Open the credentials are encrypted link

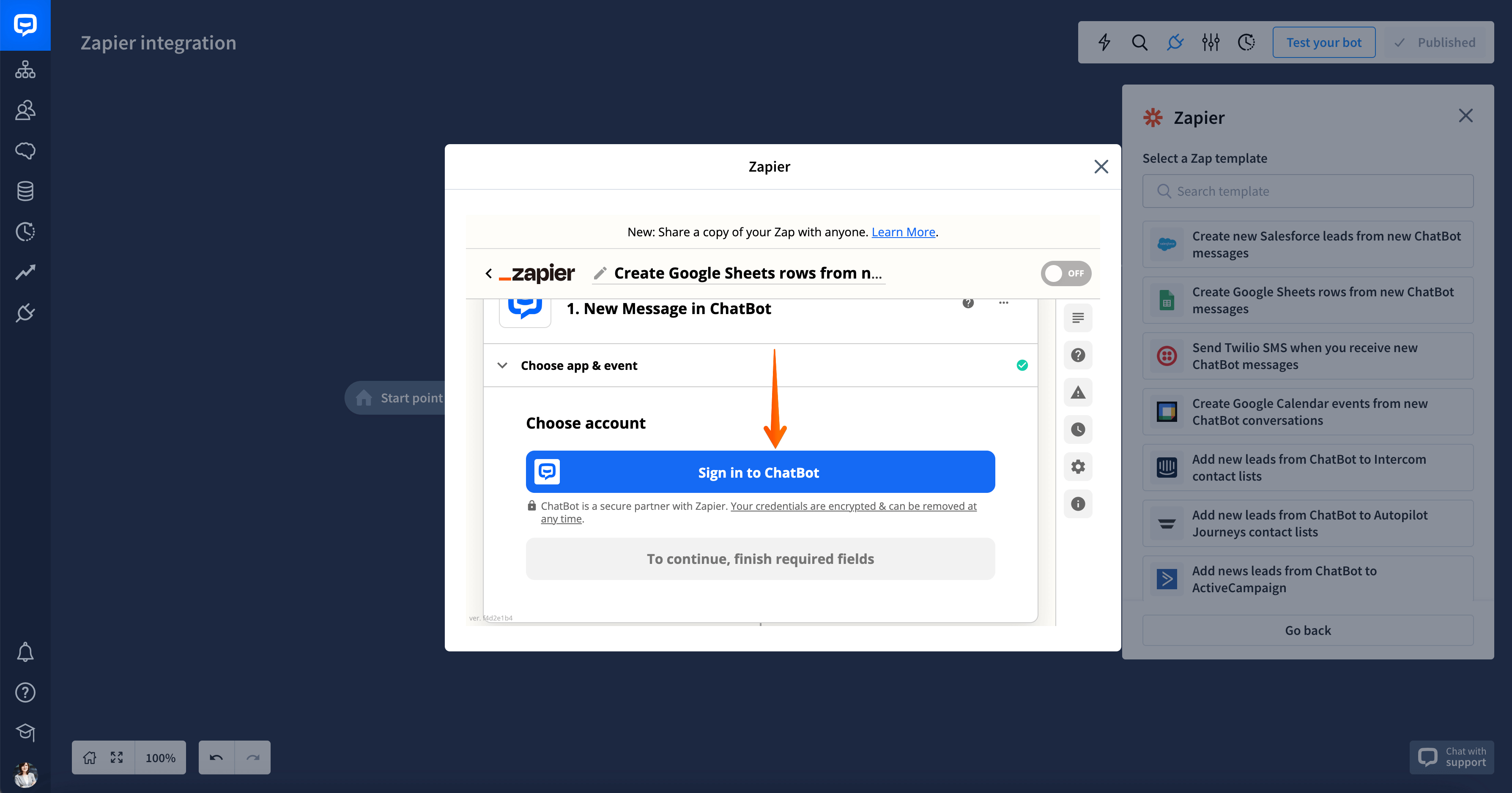(x=759, y=512)
